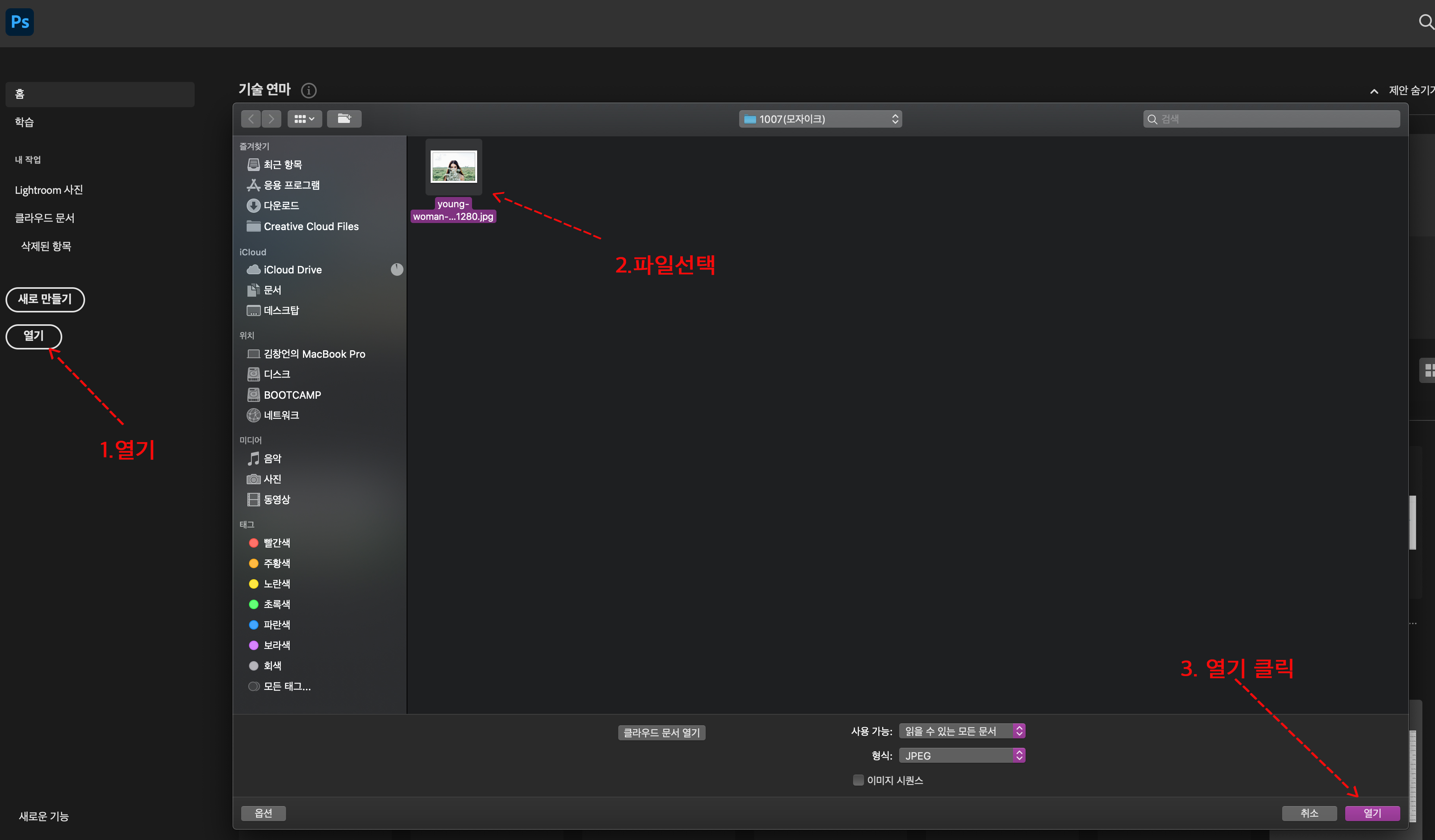Image resolution: width=1435 pixels, height=840 pixels.
Task: Select the young-woman jpg thumbnail
Action: click(453, 167)
